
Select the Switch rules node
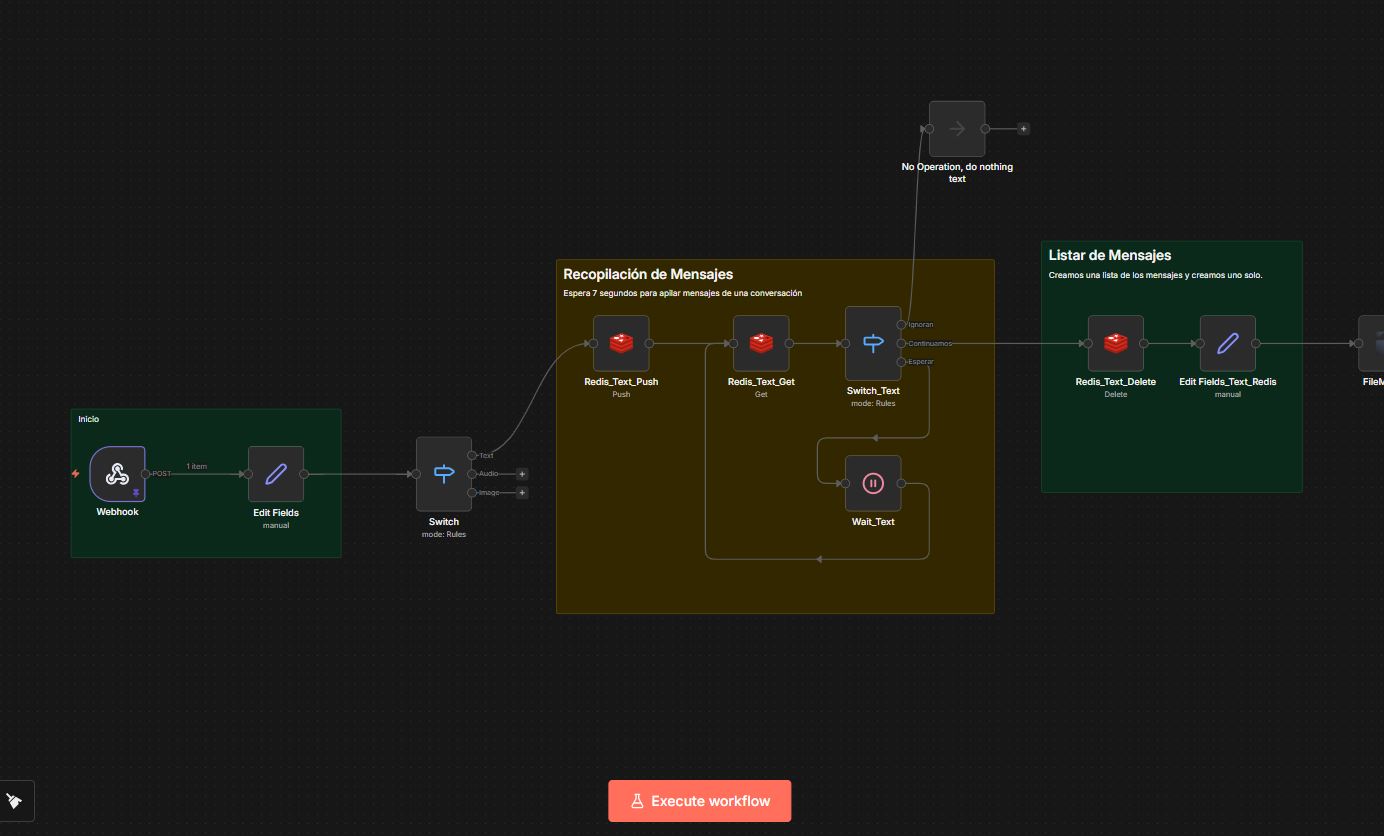(x=444, y=474)
